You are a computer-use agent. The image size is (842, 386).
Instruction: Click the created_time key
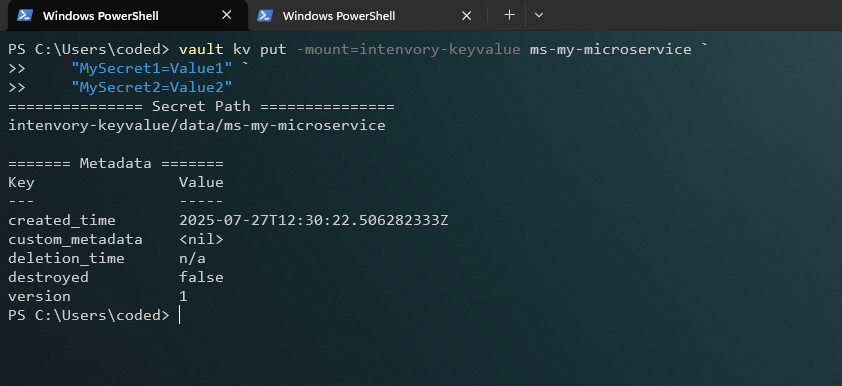click(x=62, y=220)
